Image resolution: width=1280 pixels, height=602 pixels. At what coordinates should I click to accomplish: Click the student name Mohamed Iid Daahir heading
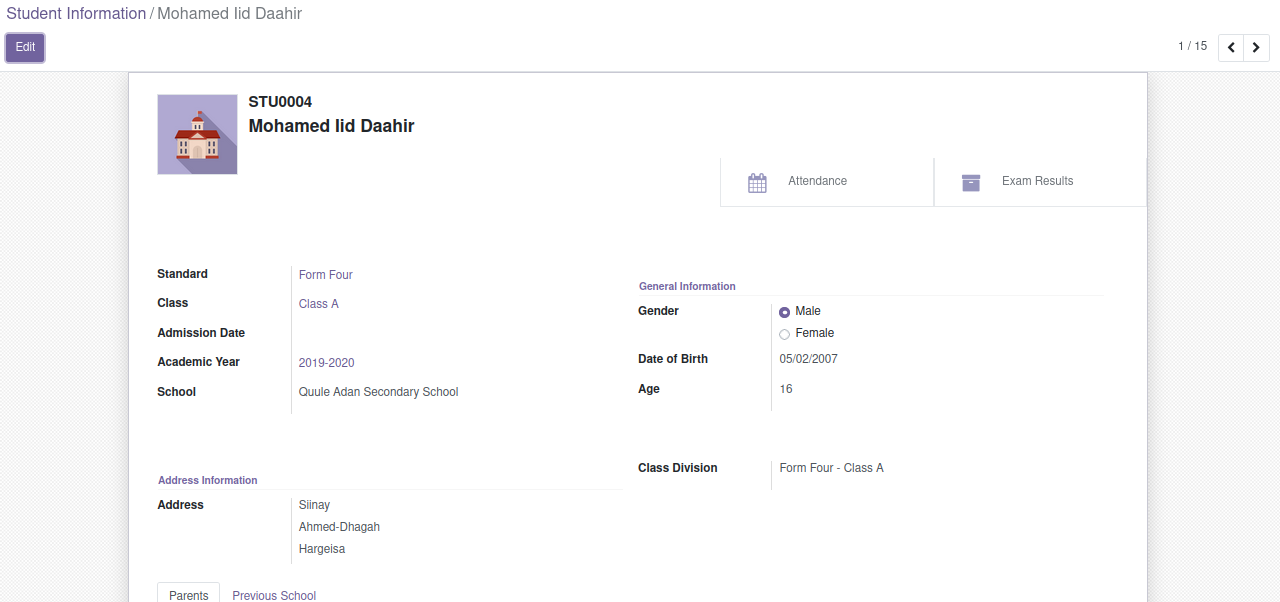[x=331, y=126]
